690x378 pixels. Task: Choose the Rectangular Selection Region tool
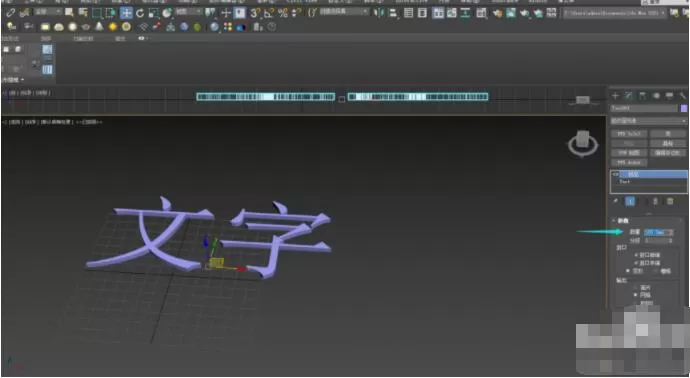click(x=96, y=13)
